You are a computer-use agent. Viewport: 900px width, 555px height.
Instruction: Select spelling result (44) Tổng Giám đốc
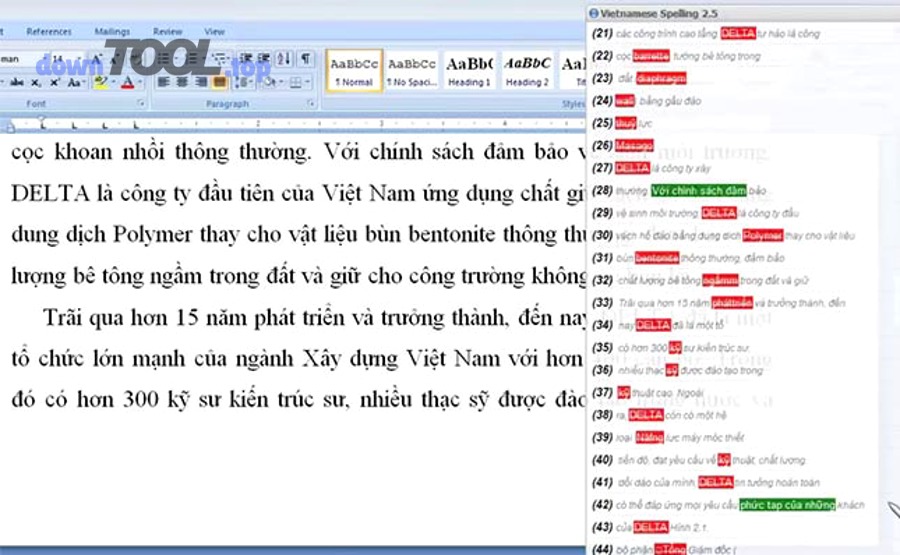(670, 549)
